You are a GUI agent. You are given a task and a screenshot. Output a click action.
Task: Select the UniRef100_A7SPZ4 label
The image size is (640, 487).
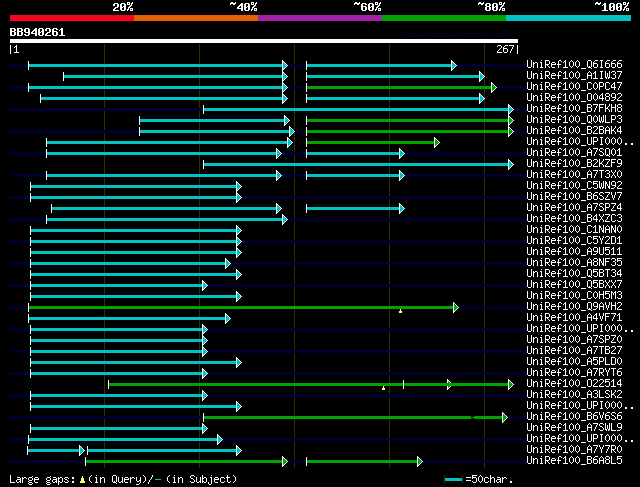574,208
